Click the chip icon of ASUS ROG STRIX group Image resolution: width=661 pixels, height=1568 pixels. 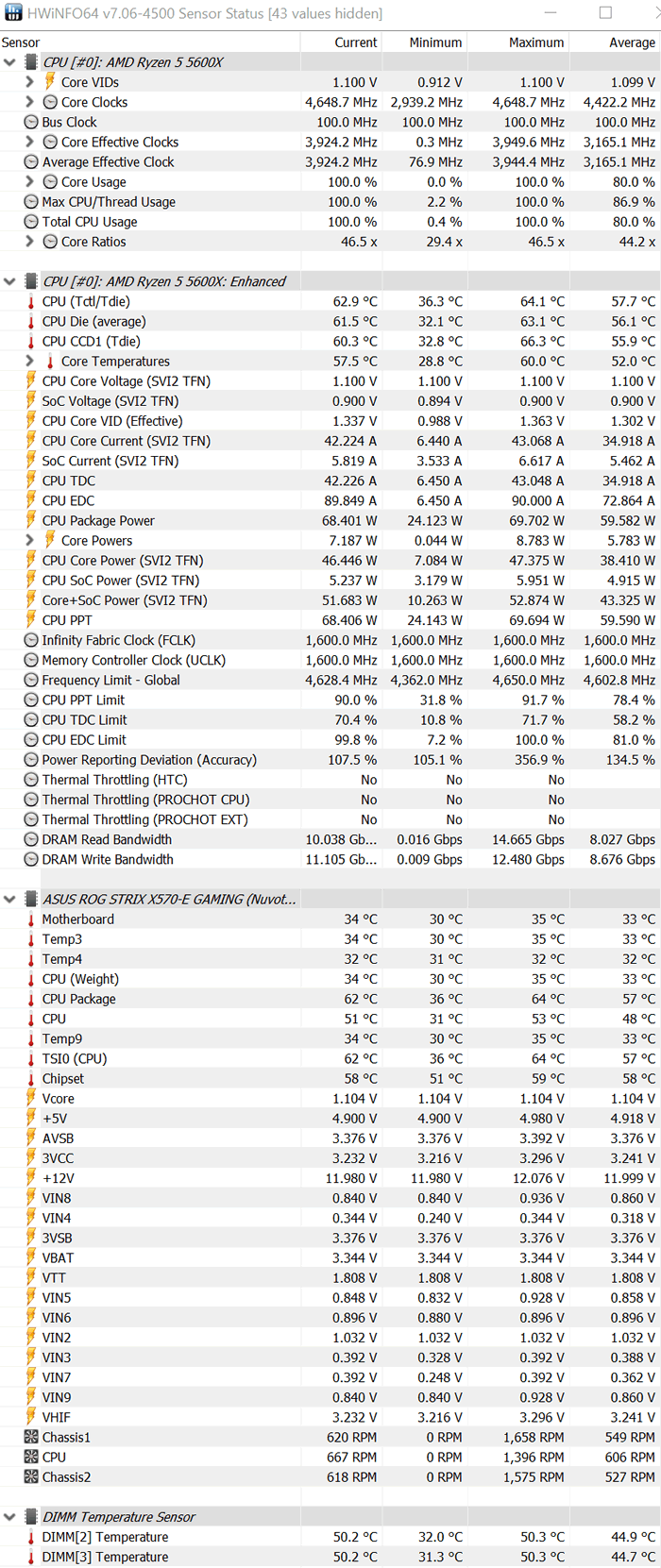31,900
